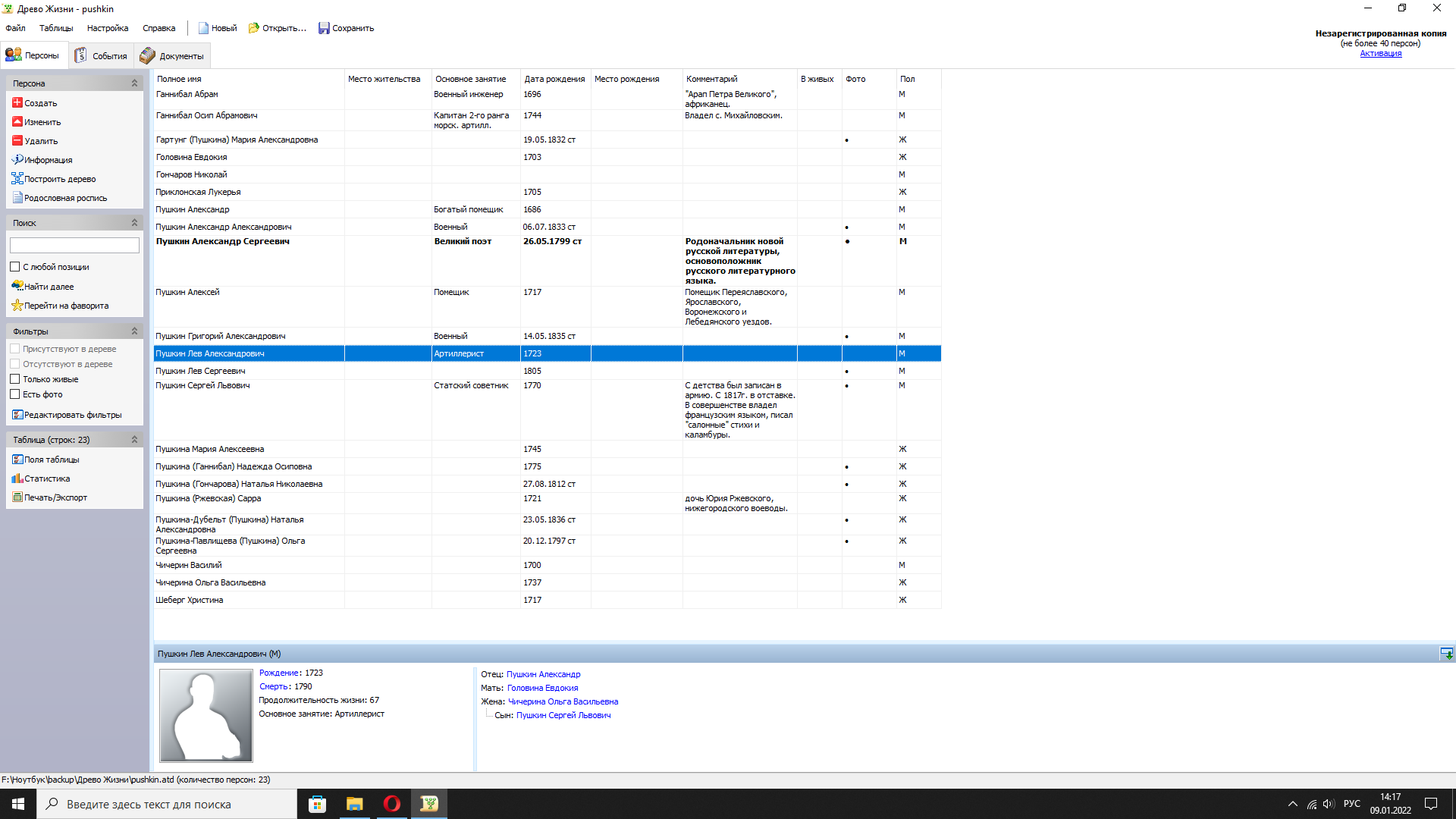Click the Поля таблицы icon
The height and width of the screenshot is (819, 1456).
point(17,459)
